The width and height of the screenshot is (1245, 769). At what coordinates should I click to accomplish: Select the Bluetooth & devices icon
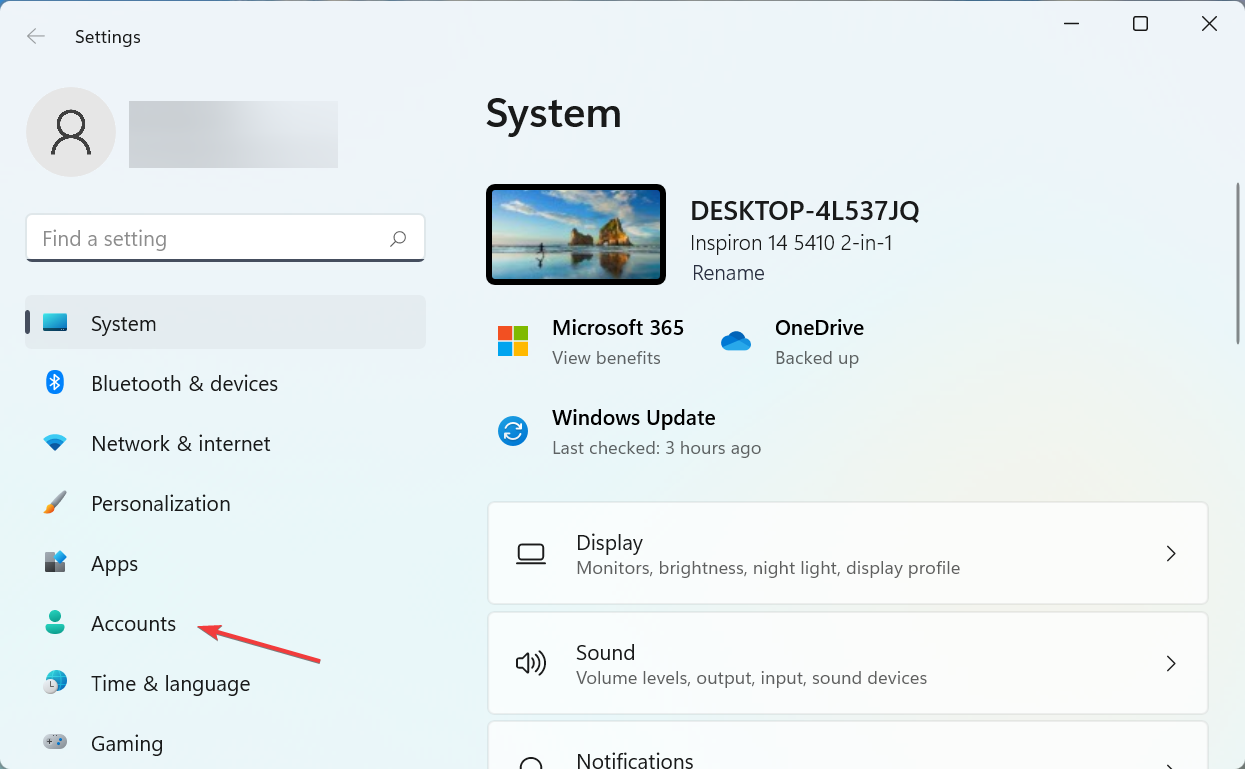pos(54,383)
